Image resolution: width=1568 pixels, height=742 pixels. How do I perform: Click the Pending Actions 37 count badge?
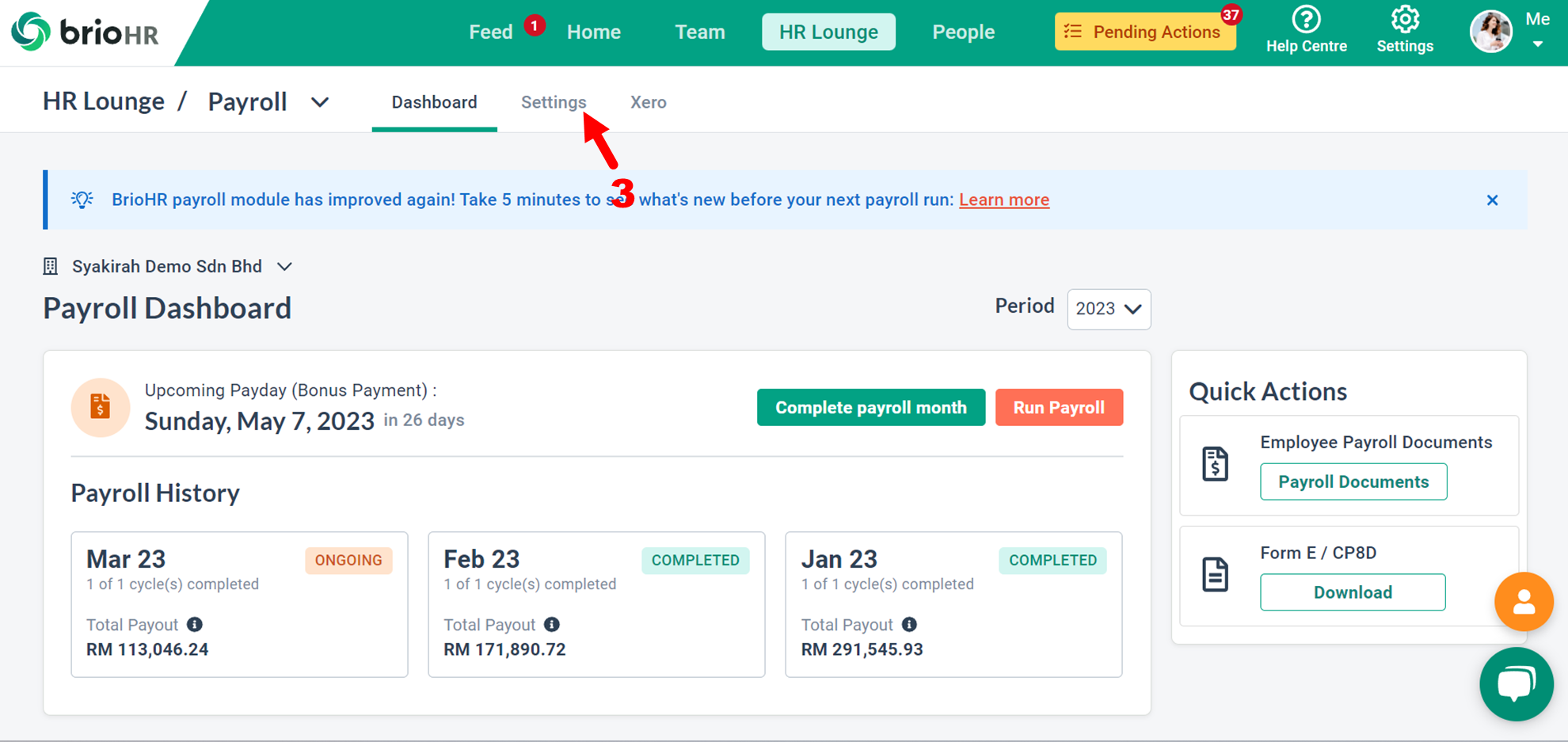point(1230,14)
